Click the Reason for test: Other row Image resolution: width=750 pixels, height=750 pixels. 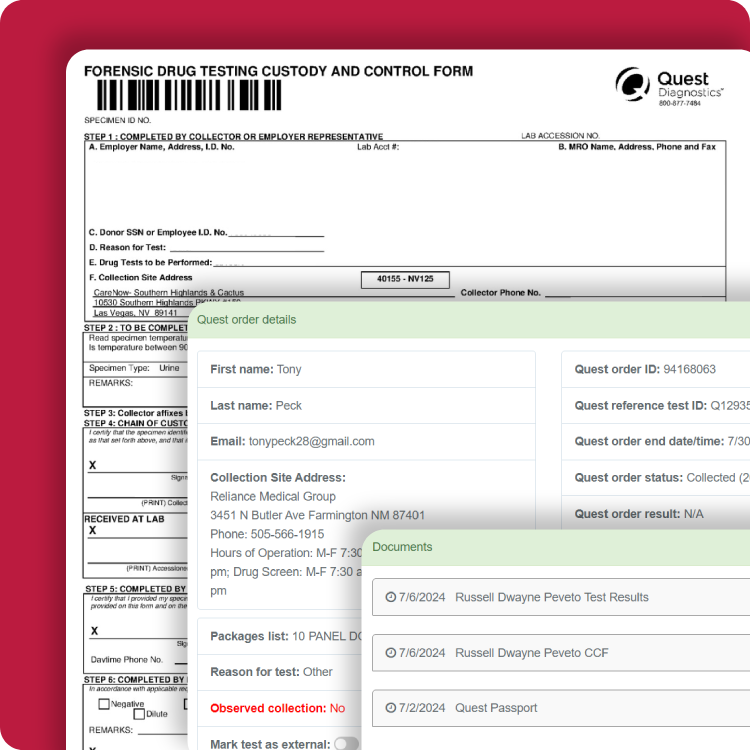point(280,672)
